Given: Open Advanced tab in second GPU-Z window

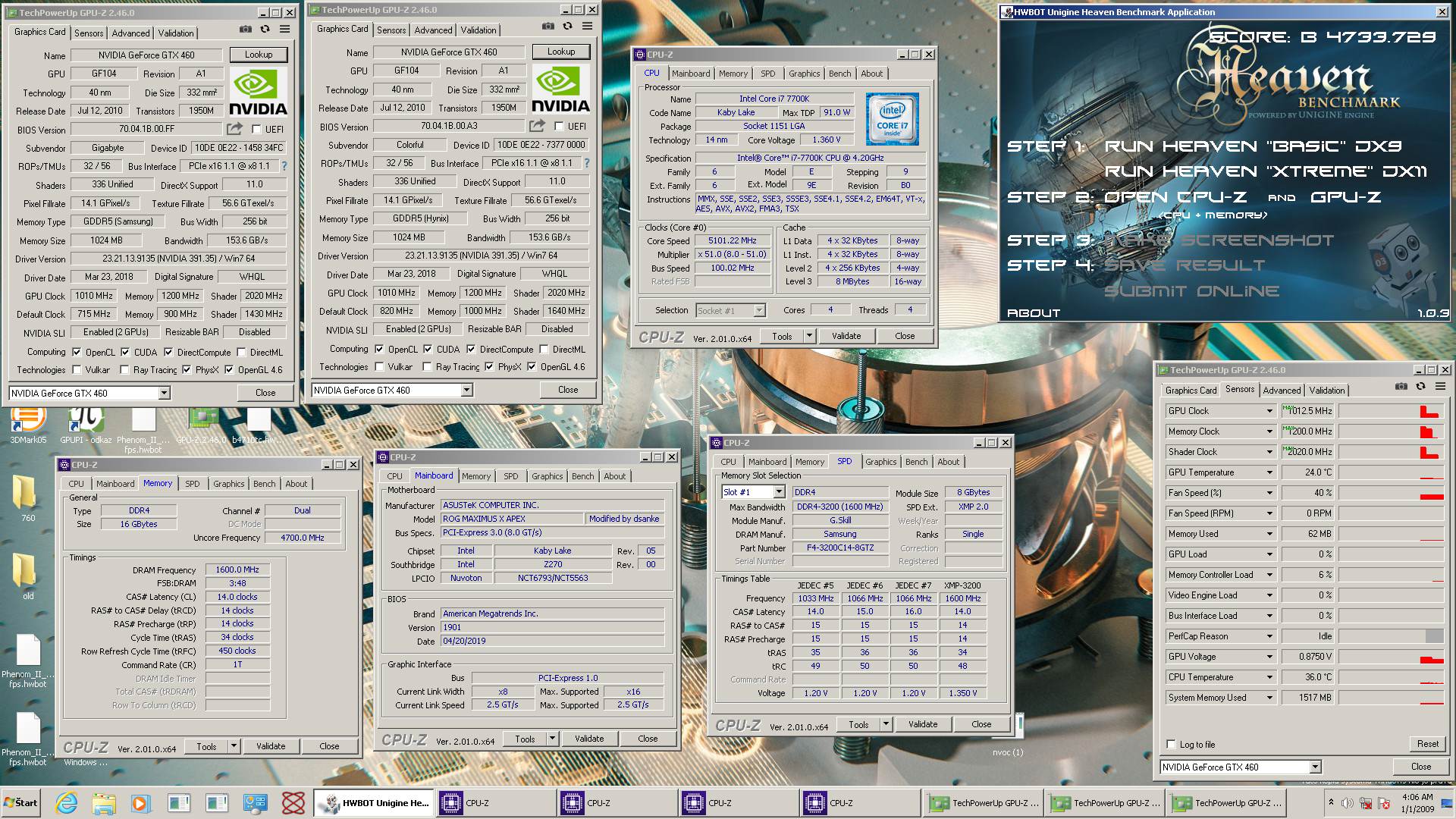Looking at the screenshot, I should click(x=433, y=30).
